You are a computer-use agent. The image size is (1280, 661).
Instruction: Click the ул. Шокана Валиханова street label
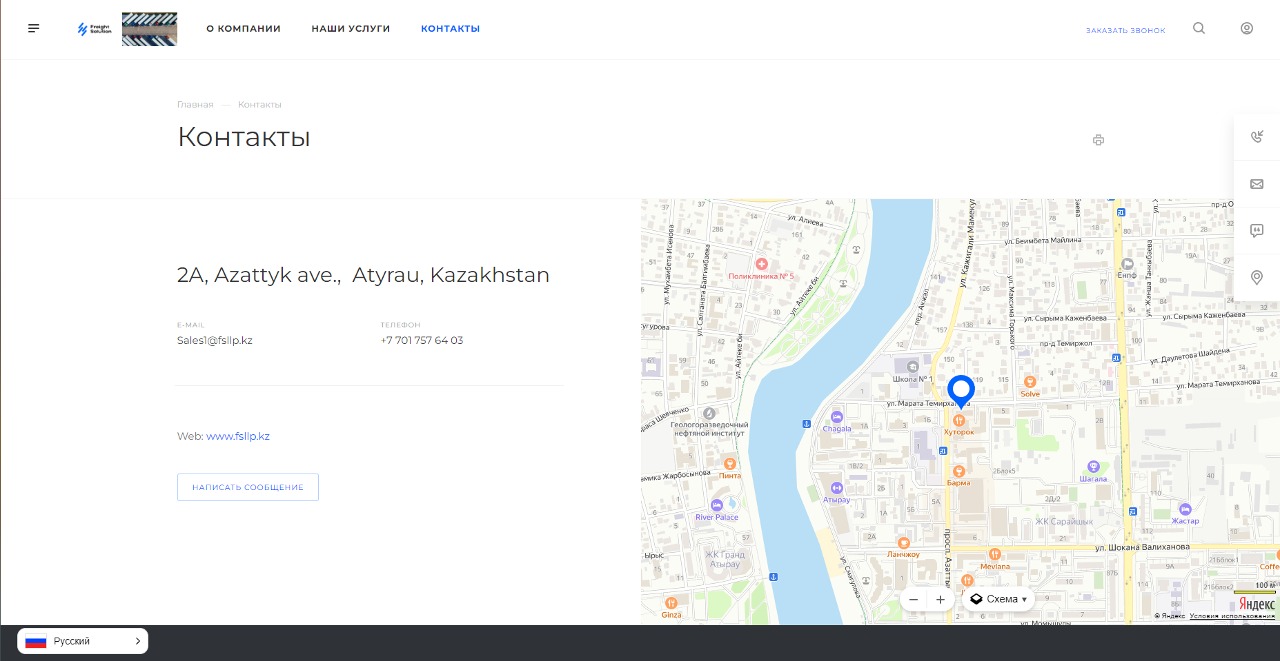tap(1142, 548)
